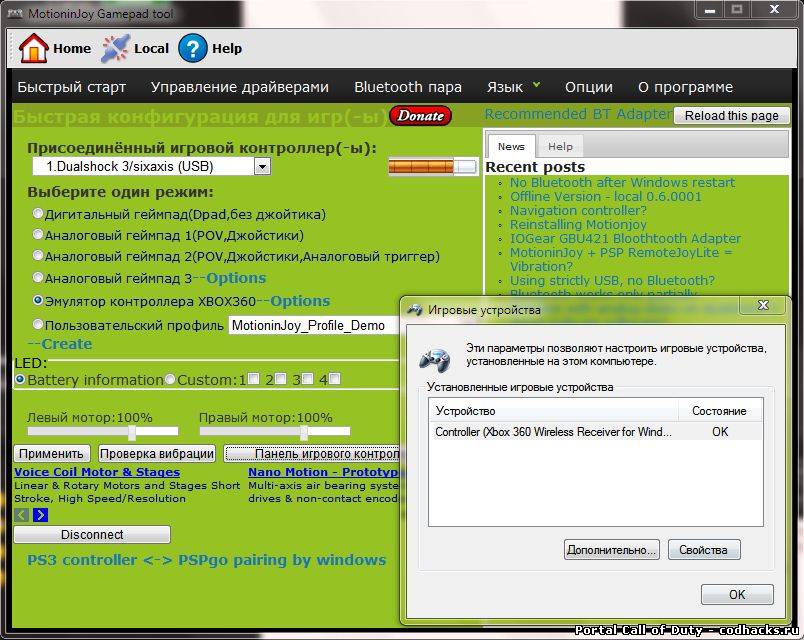Select Дигитальный геймпад mode
This screenshot has width=804, height=640.
click(37, 213)
